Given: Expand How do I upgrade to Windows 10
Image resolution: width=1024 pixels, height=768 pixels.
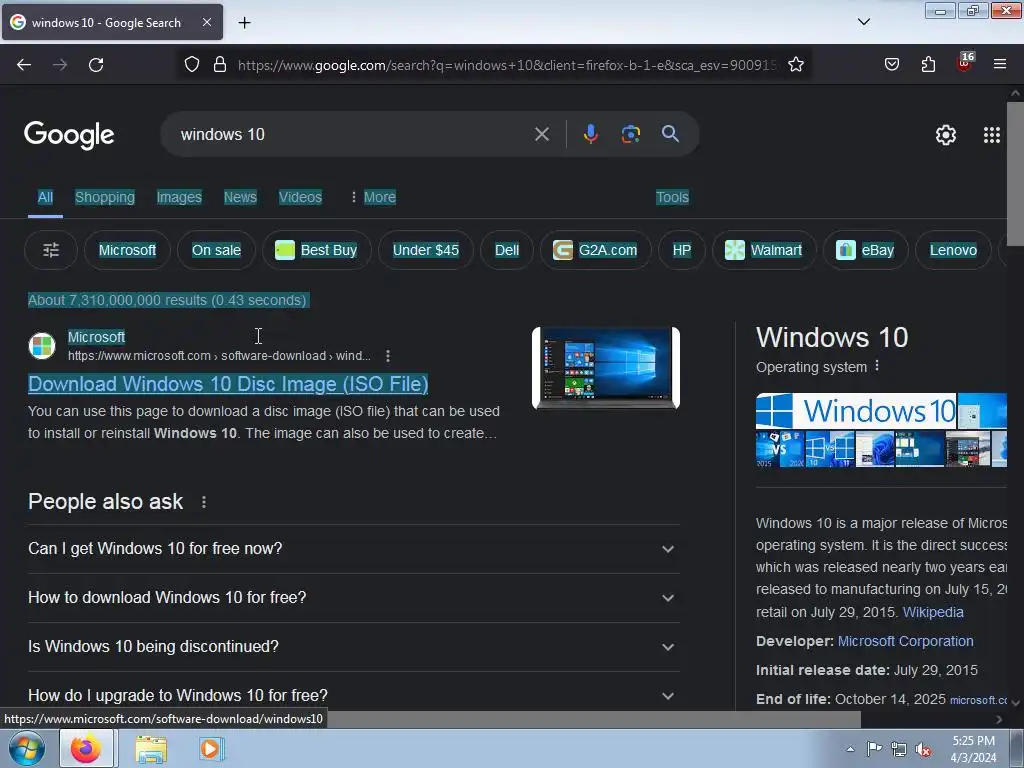Looking at the screenshot, I should (353, 694).
